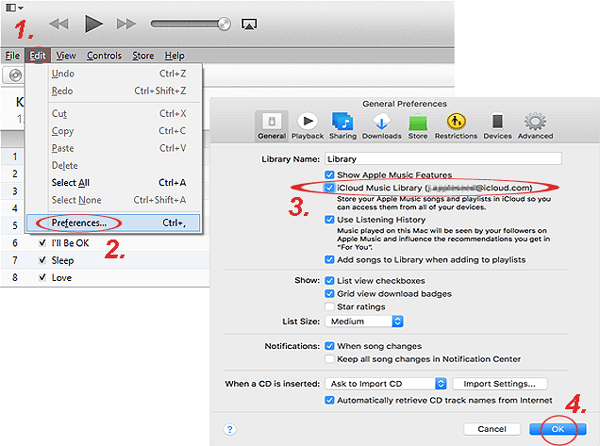This screenshot has width=600, height=446.
Task: Open the Restrictions preferences tab
Action: (456, 126)
